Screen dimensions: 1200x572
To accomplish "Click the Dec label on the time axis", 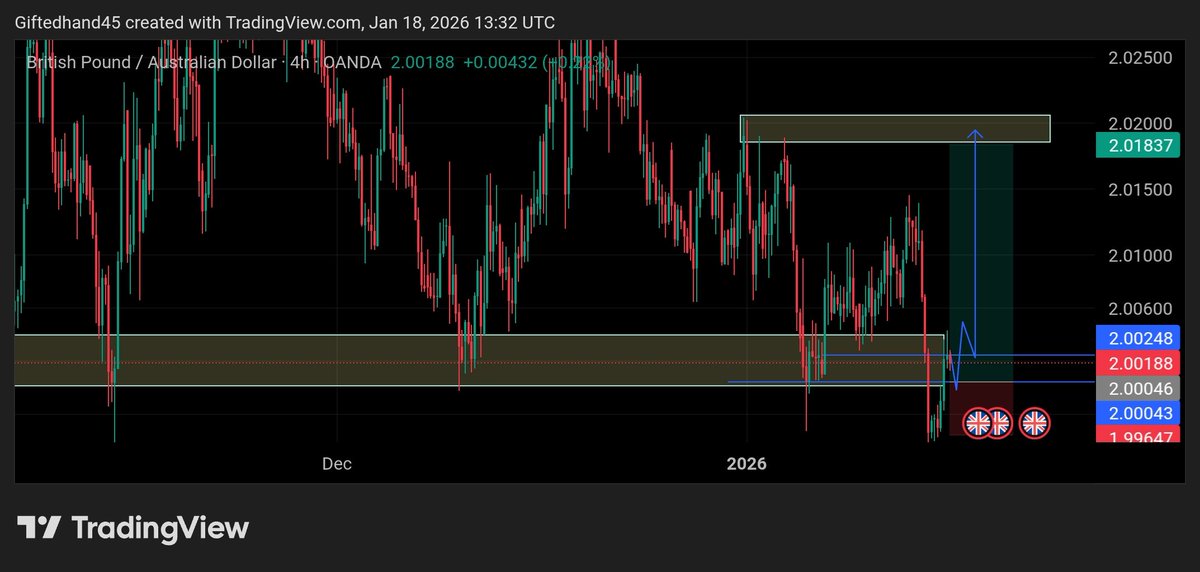I will click(x=336, y=464).
